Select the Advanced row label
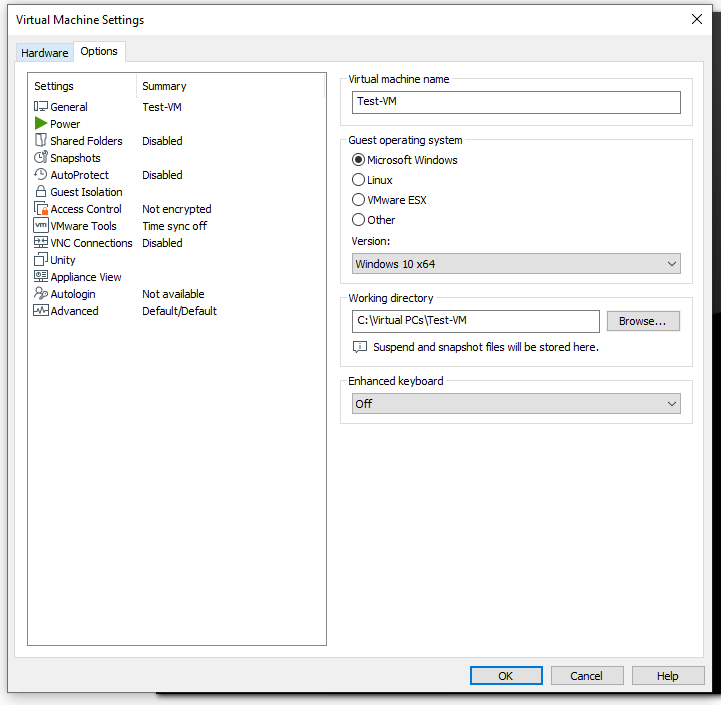The image size is (721, 705). [x=74, y=311]
